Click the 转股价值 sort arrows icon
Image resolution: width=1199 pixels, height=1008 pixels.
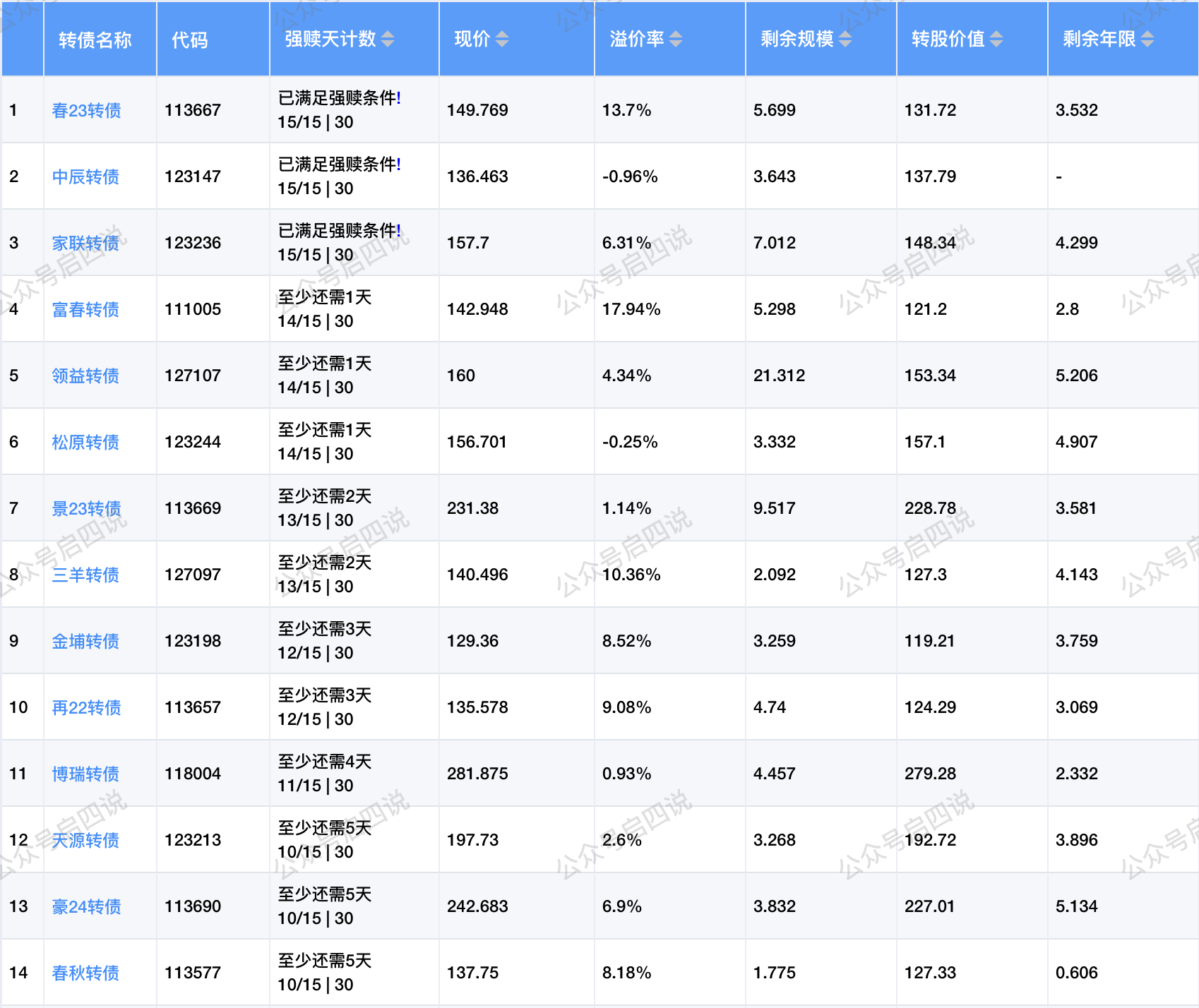tap(996, 40)
